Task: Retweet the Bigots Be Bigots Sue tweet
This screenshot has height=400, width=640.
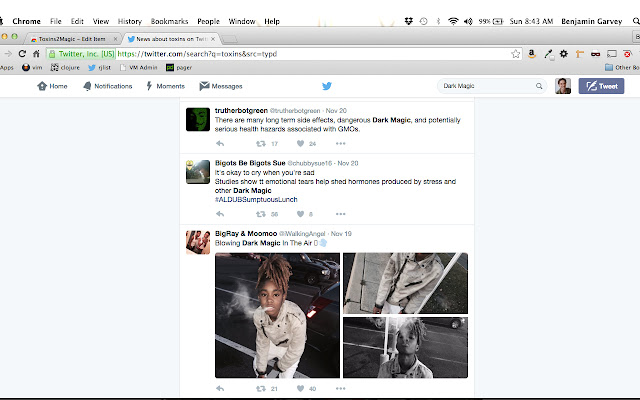Action: [x=261, y=214]
